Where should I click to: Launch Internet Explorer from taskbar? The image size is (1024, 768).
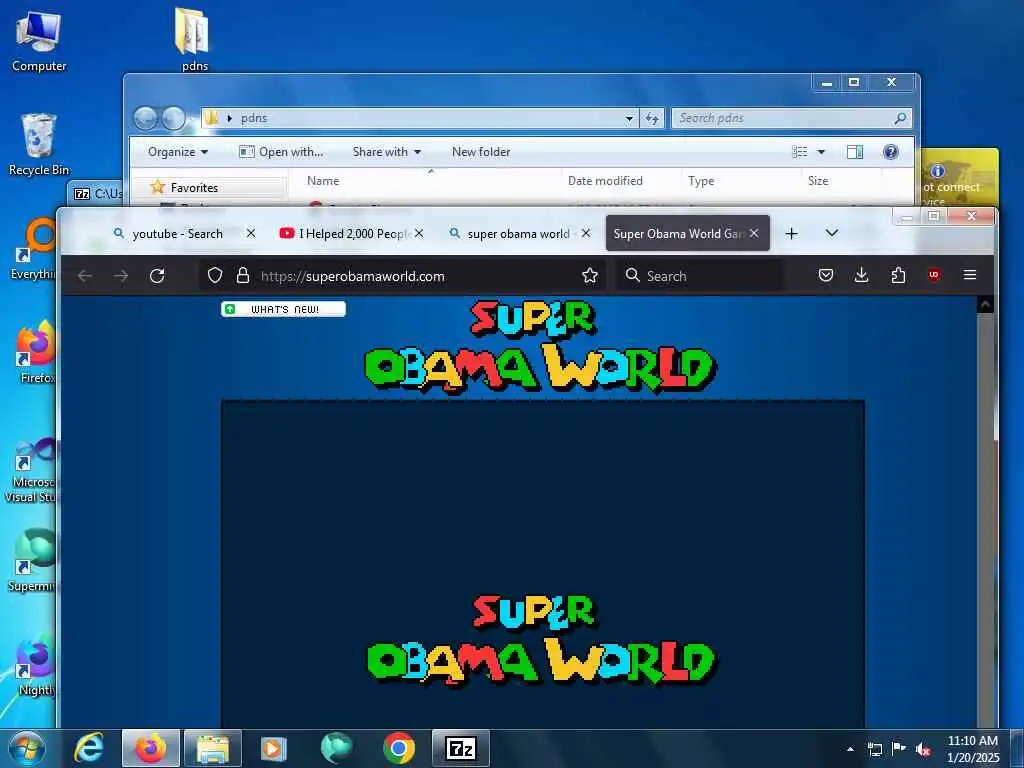[x=88, y=748]
